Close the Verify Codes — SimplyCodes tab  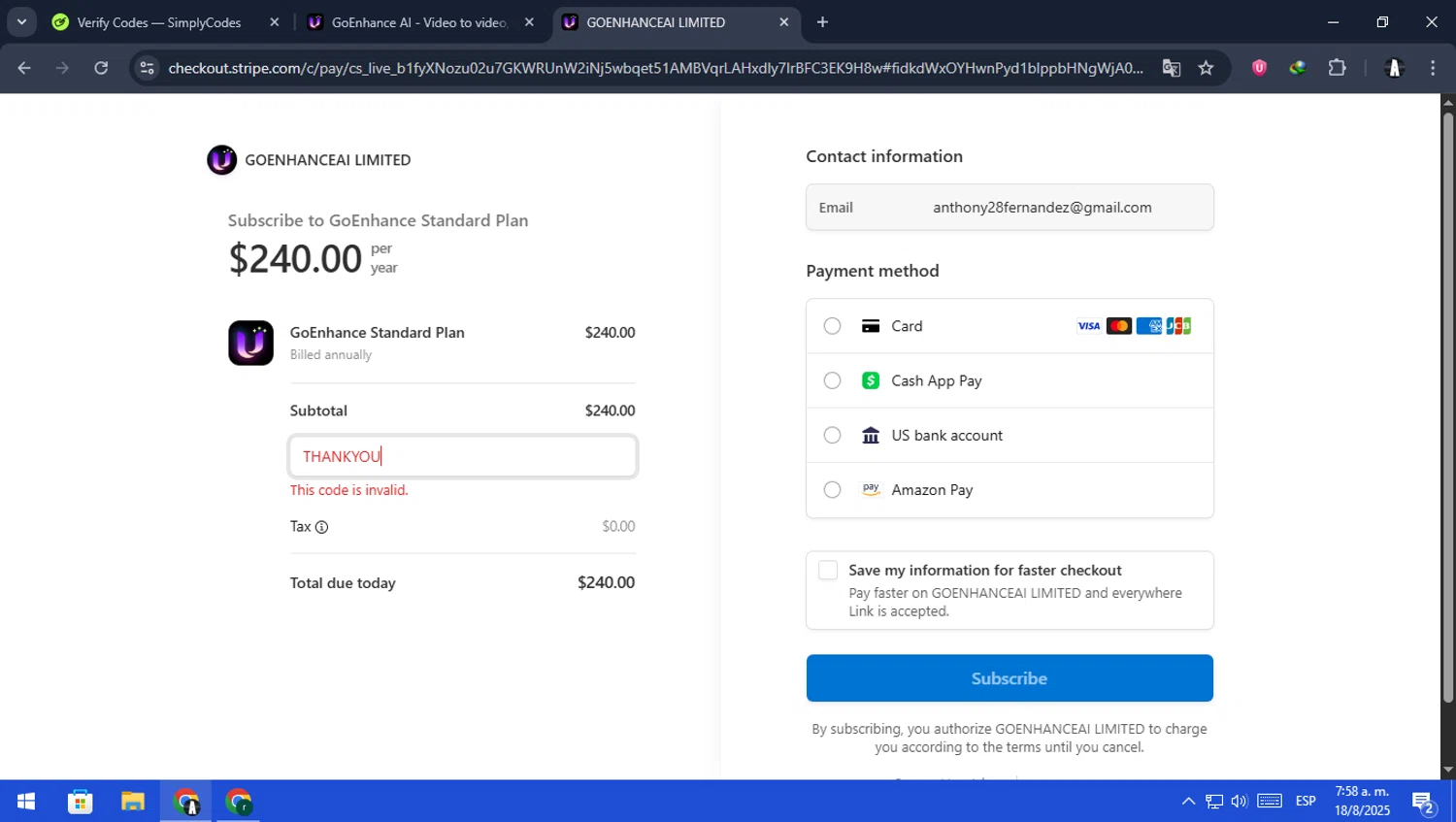pyautogui.click(x=275, y=22)
